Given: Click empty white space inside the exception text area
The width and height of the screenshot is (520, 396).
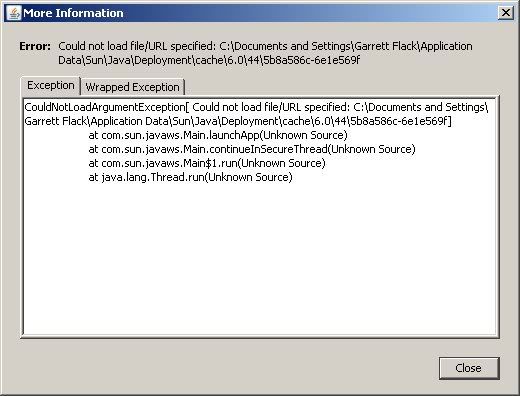Looking at the screenshot, I should pos(260,260).
